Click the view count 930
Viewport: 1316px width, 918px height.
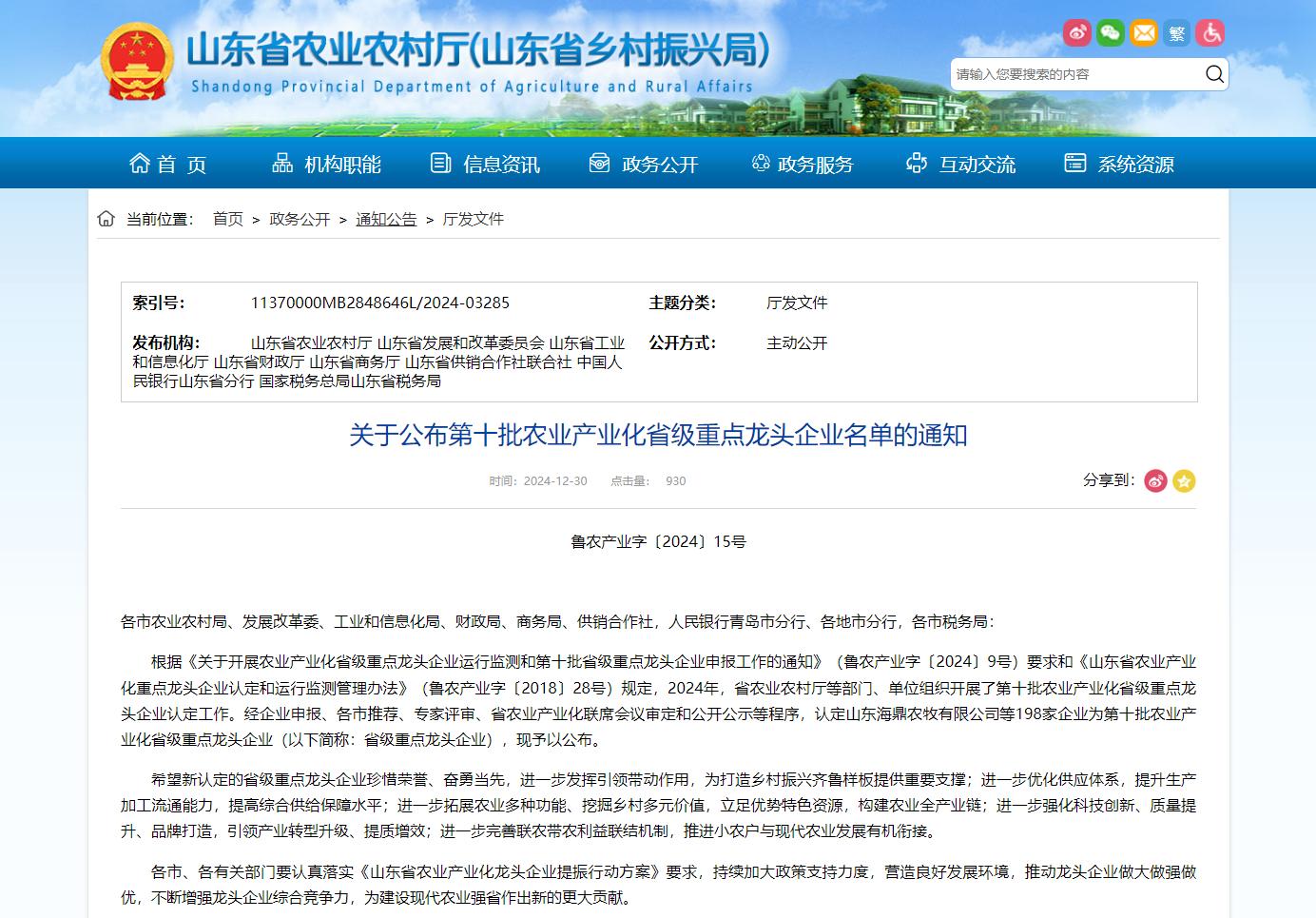676,481
